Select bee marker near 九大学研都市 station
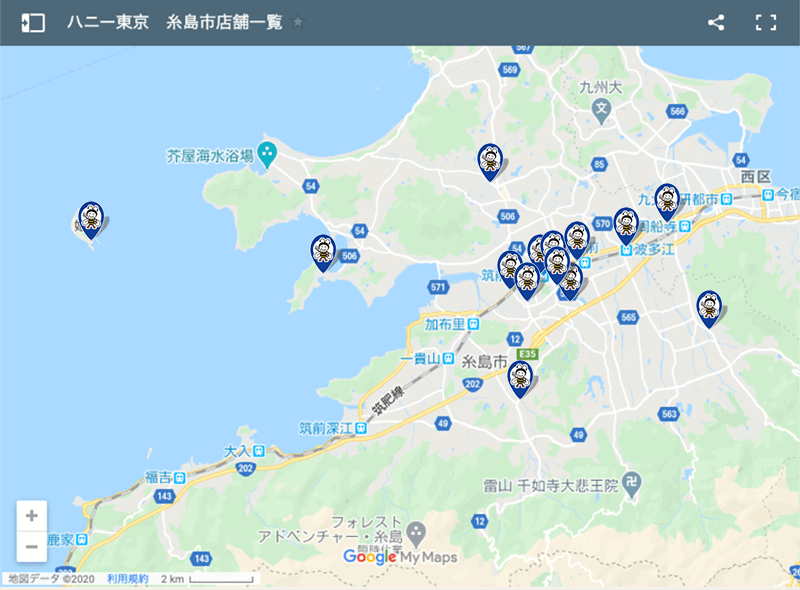The height and width of the screenshot is (590, 800). point(667,203)
